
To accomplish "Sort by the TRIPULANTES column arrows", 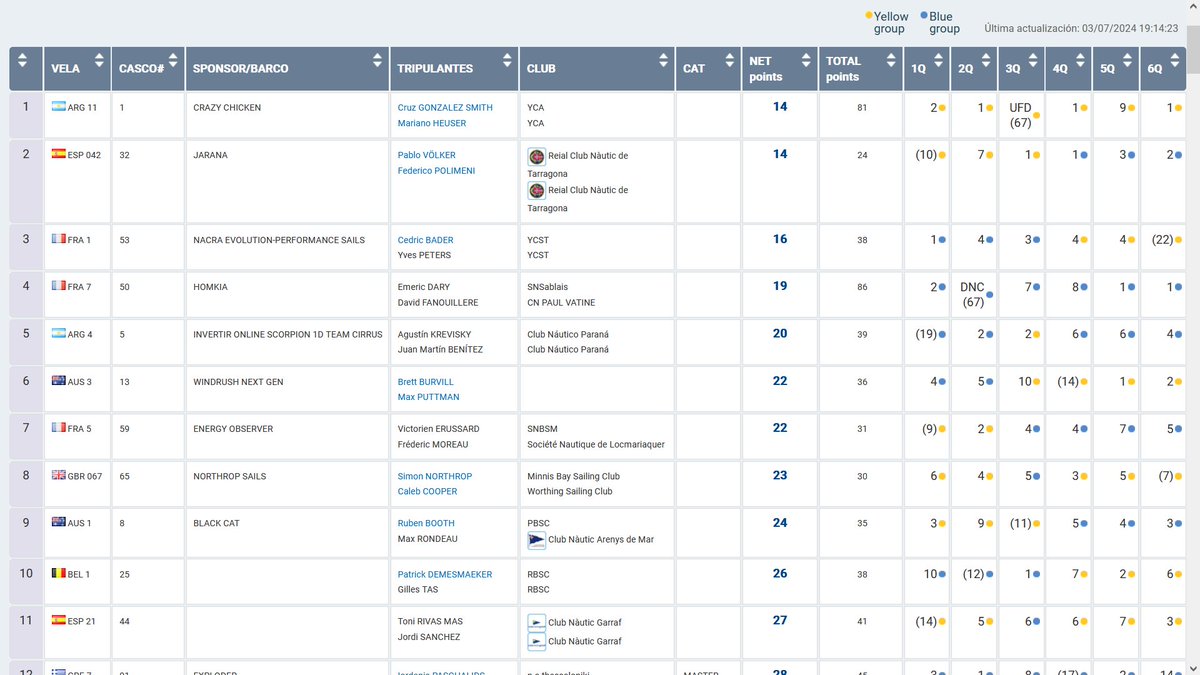I will (x=508, y=61).
